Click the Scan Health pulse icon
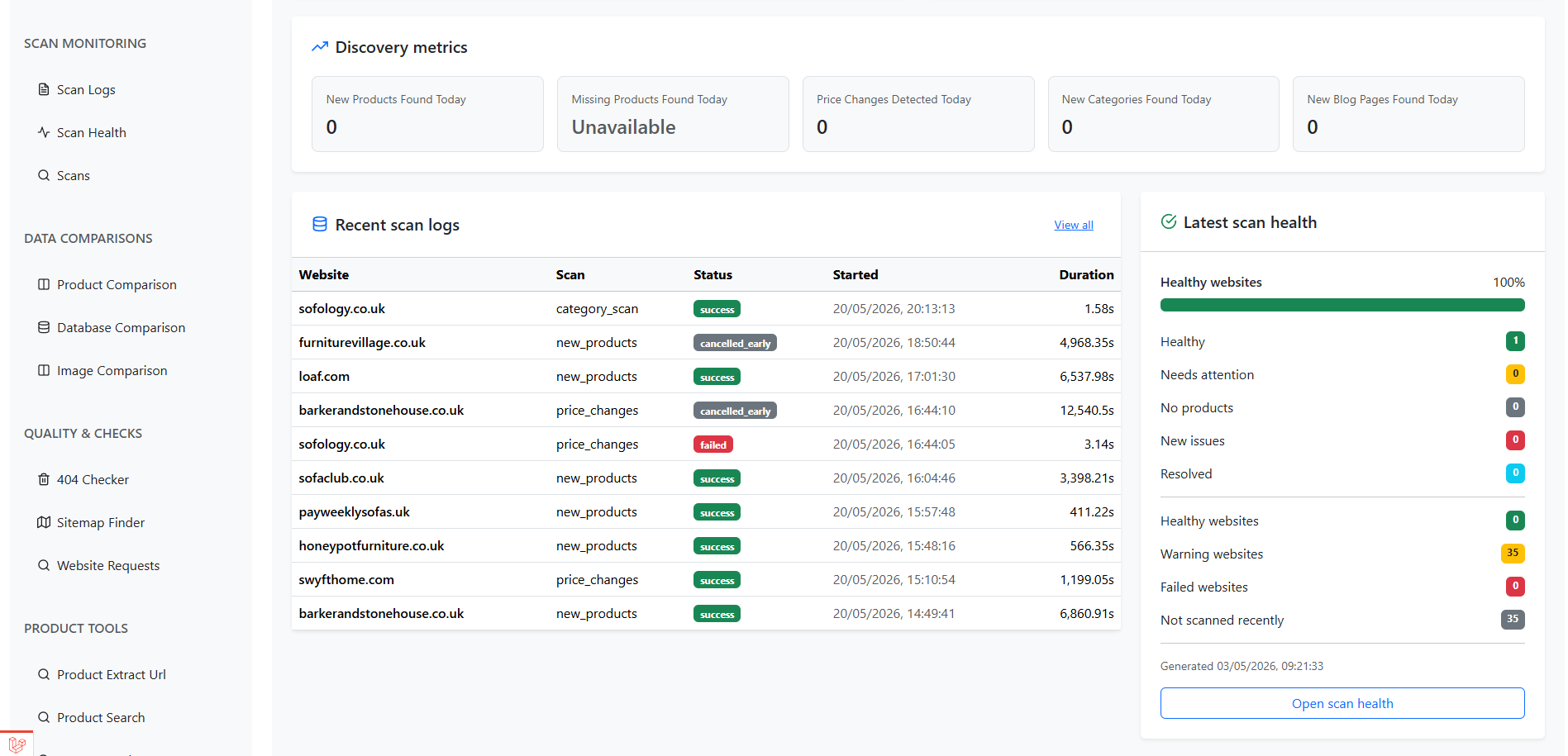 (x=44, y=132)
